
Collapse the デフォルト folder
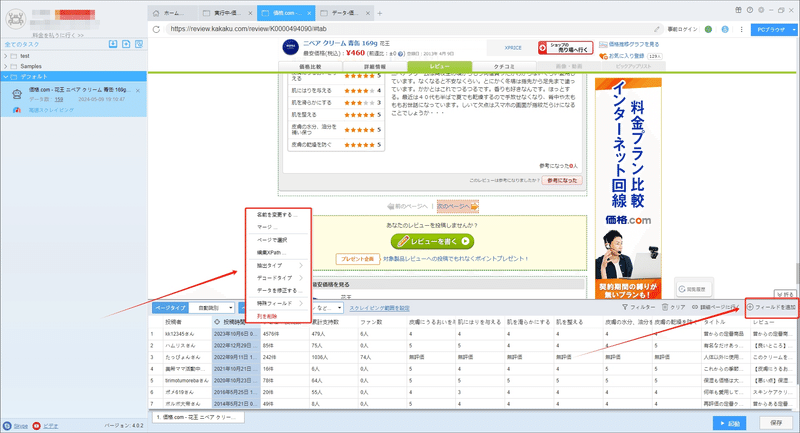6,77
